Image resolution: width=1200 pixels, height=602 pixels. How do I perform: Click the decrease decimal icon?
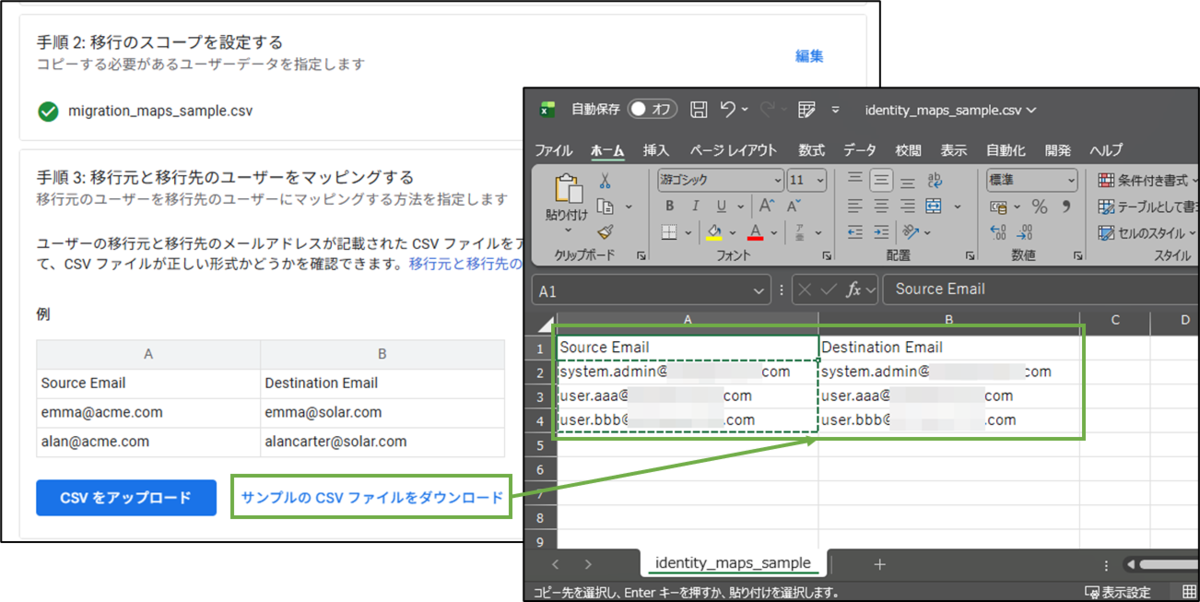[x=1025, y=233]
